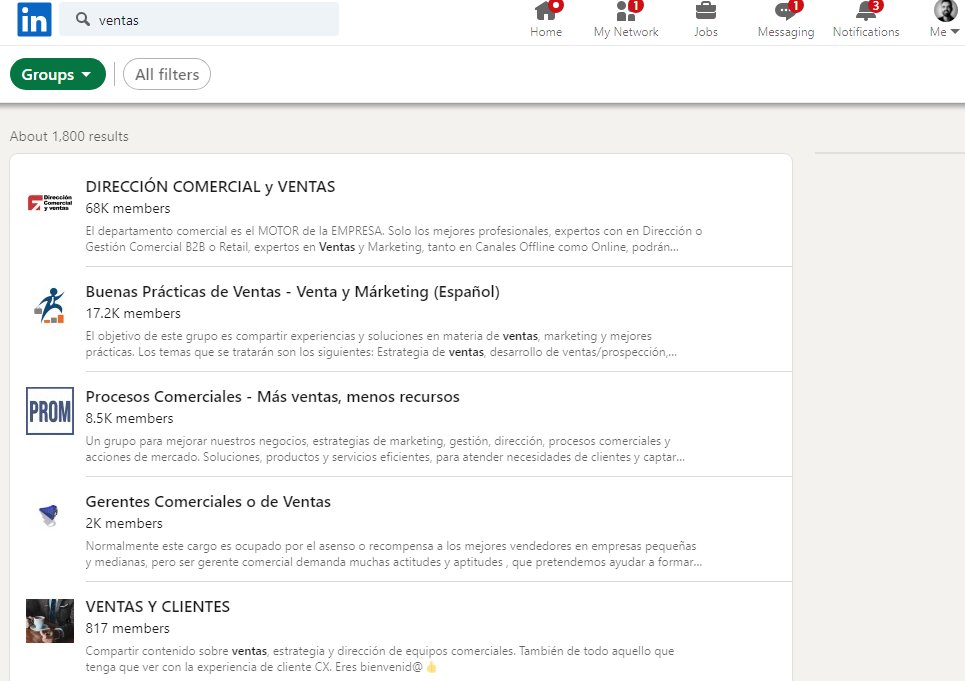The width and height of the screenshot is (965, 681).
Task: Open Home from the house icon
Action: pyautogui.click(x=545, y=10)
